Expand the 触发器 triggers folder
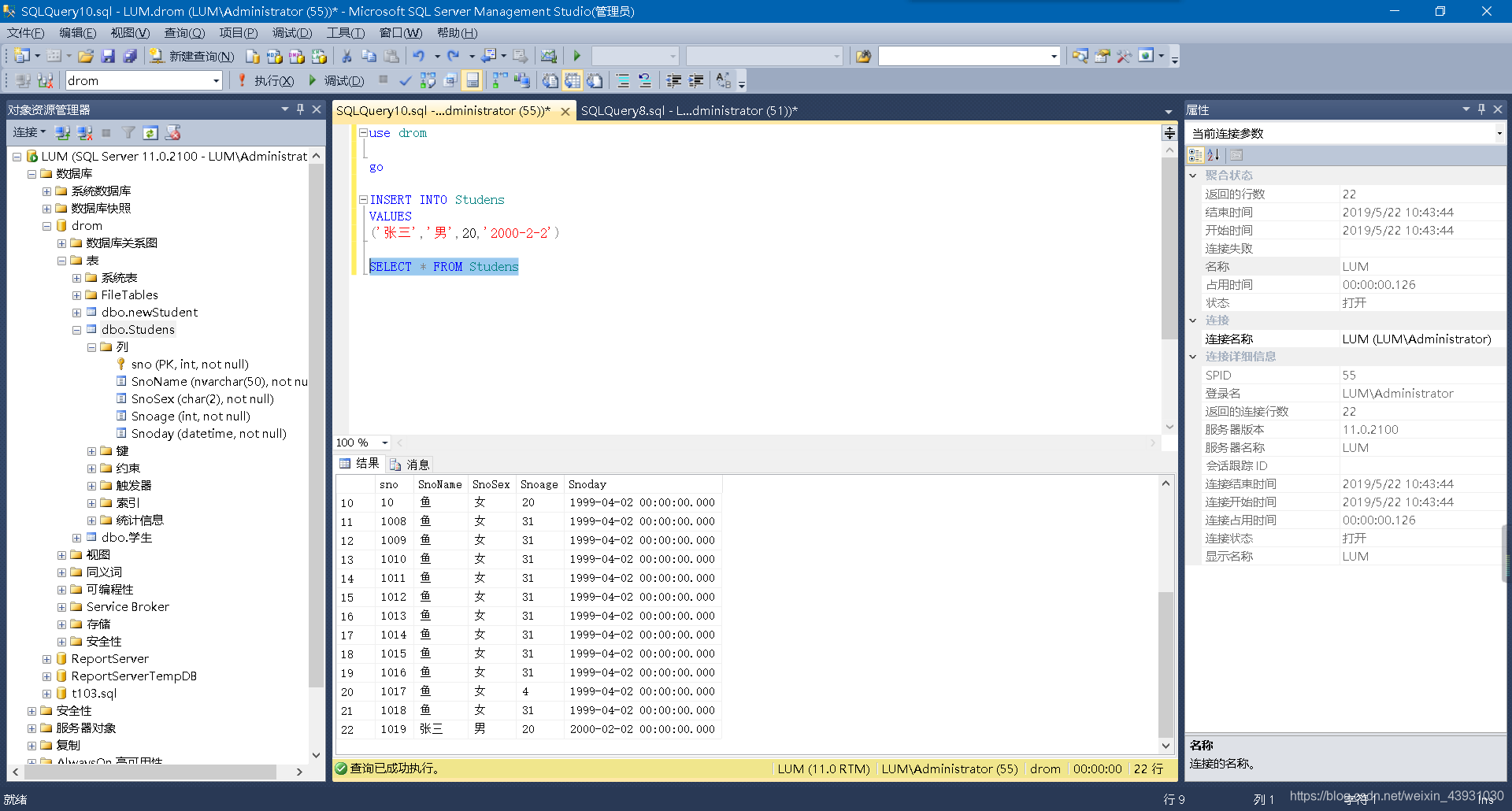Viewport: 1512px width, 811px height. pos(91,486)
